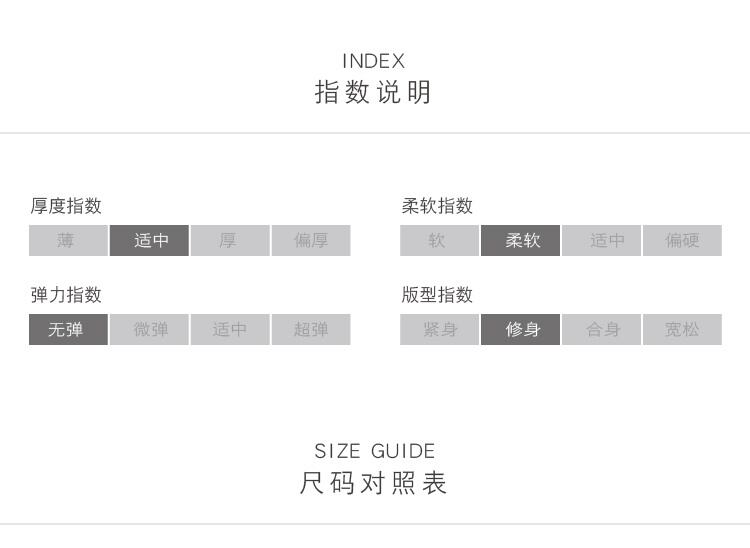The image size is (750, 548).
Task: Click the highlighted 柔软 option
Action: [521, 240]
